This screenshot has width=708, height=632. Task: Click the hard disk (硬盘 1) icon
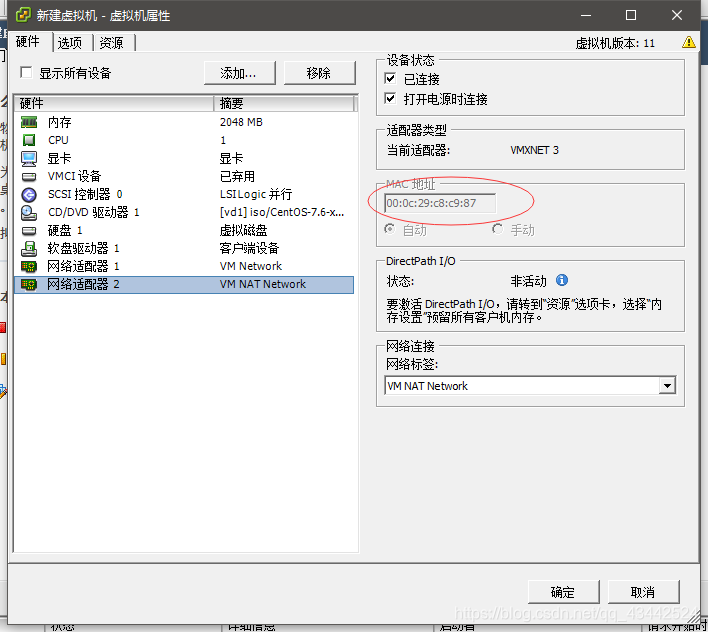[x=29, y=231]
